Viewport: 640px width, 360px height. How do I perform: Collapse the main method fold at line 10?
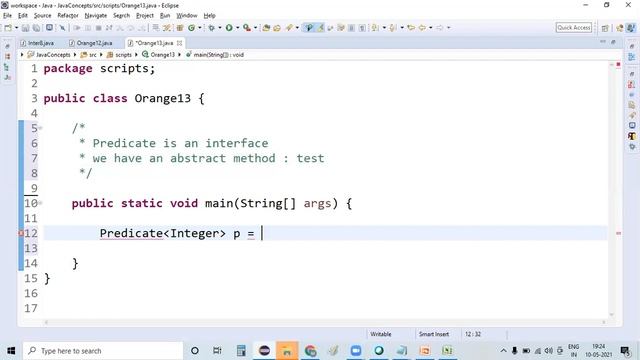tap(40, 203)
